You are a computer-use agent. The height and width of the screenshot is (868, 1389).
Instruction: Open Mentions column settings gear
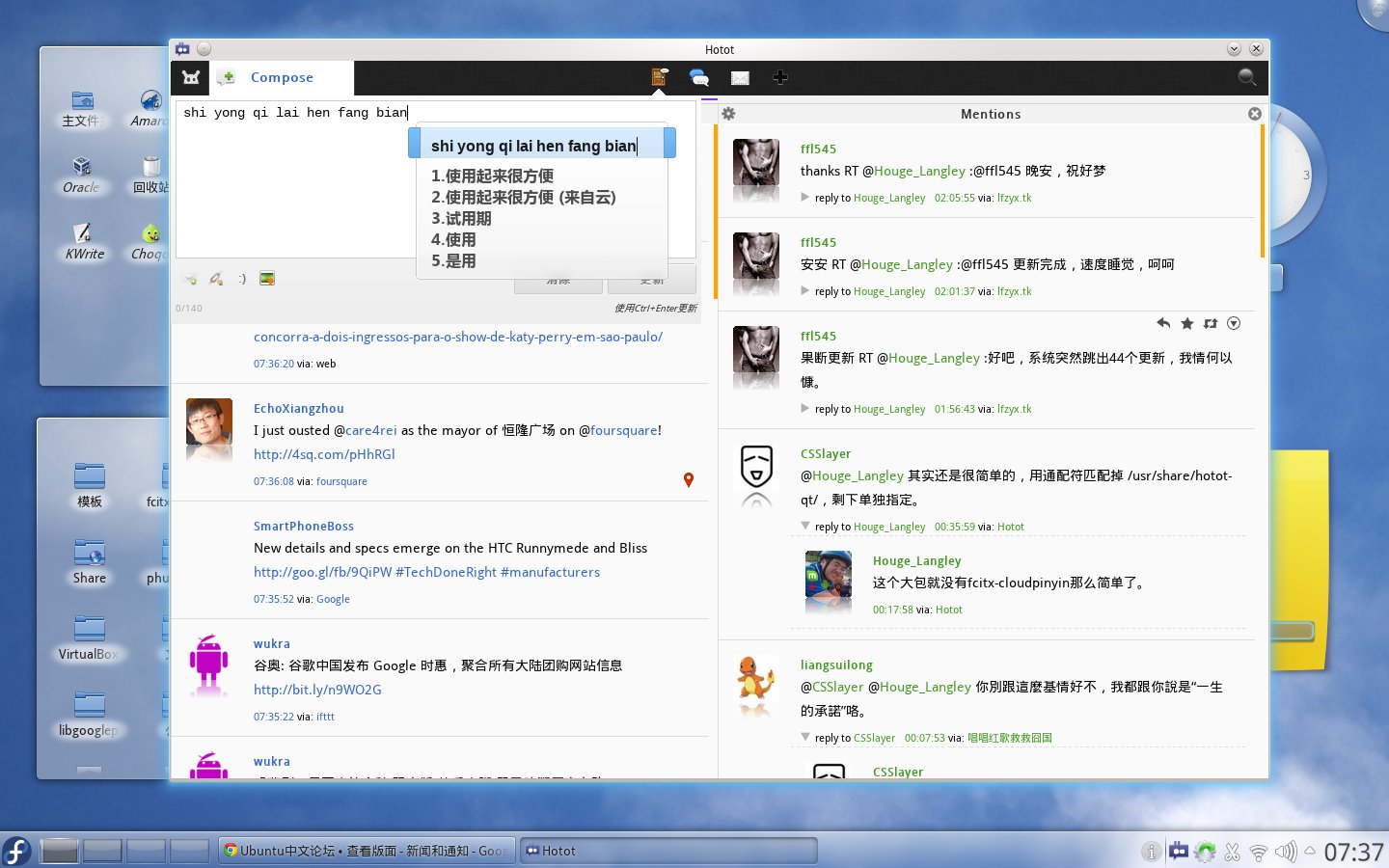tap(729, 114)
